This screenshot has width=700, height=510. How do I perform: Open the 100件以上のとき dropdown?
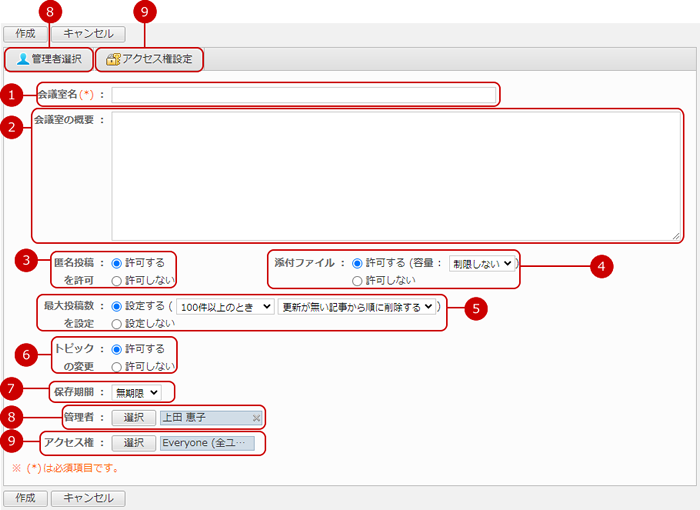point(225,307)
